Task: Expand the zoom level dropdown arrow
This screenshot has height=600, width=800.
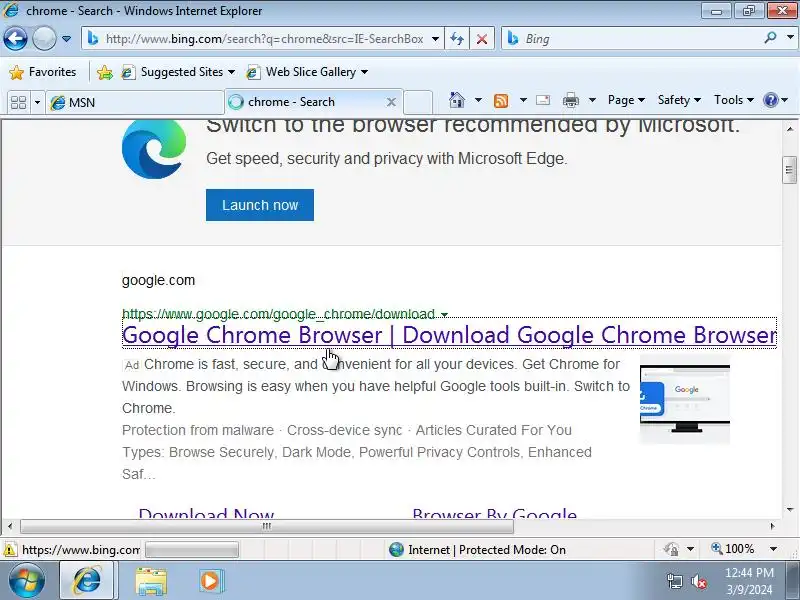Action: (x=773, y=549)
